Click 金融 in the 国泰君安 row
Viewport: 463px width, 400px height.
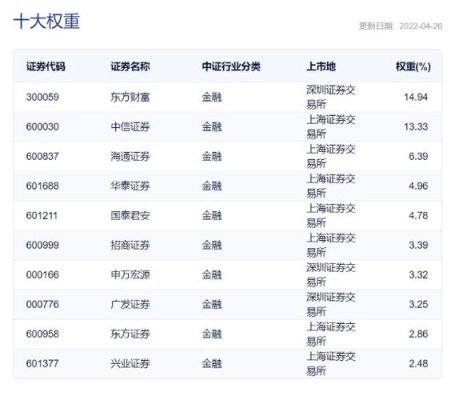(212, 216)
